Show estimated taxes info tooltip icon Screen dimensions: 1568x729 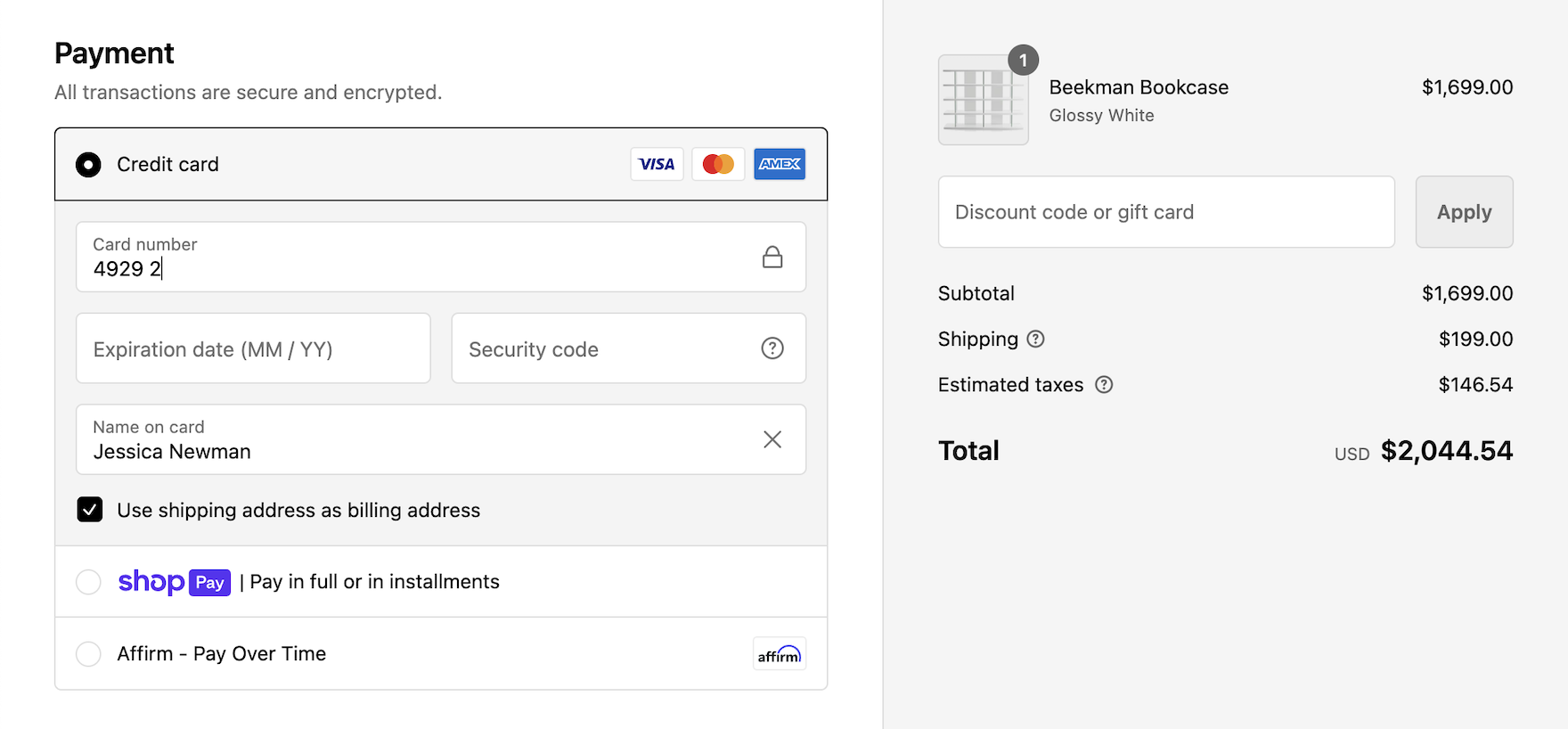[x=1104, y=384]
